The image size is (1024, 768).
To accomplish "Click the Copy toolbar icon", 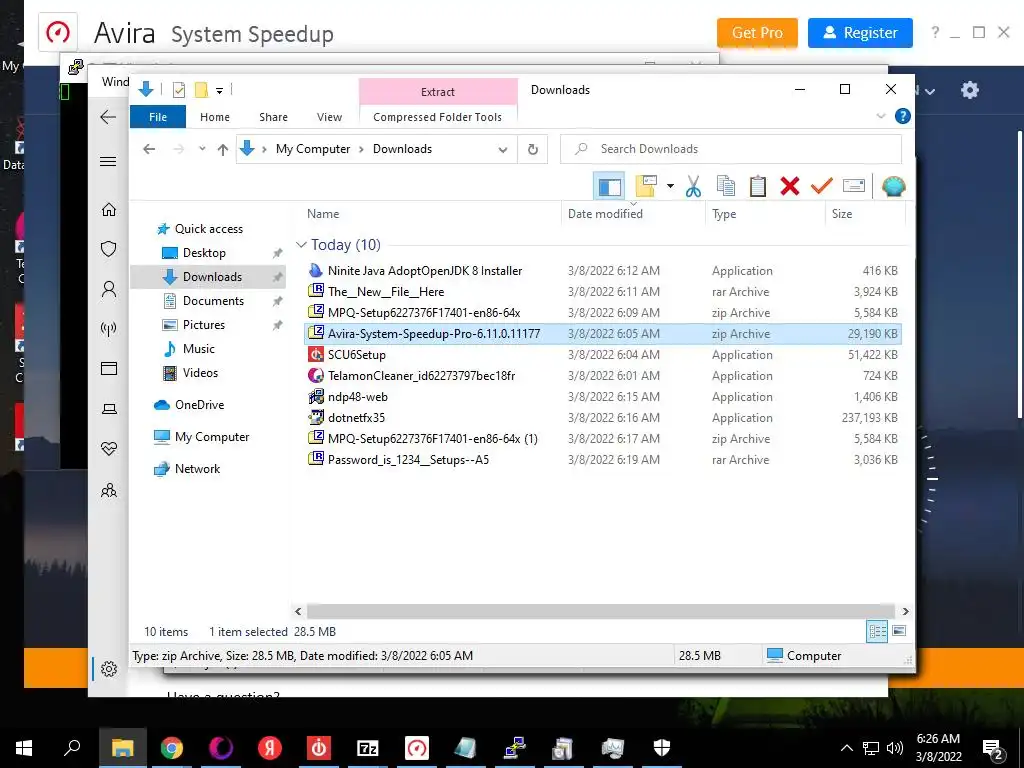I will (x=726, y=187).
